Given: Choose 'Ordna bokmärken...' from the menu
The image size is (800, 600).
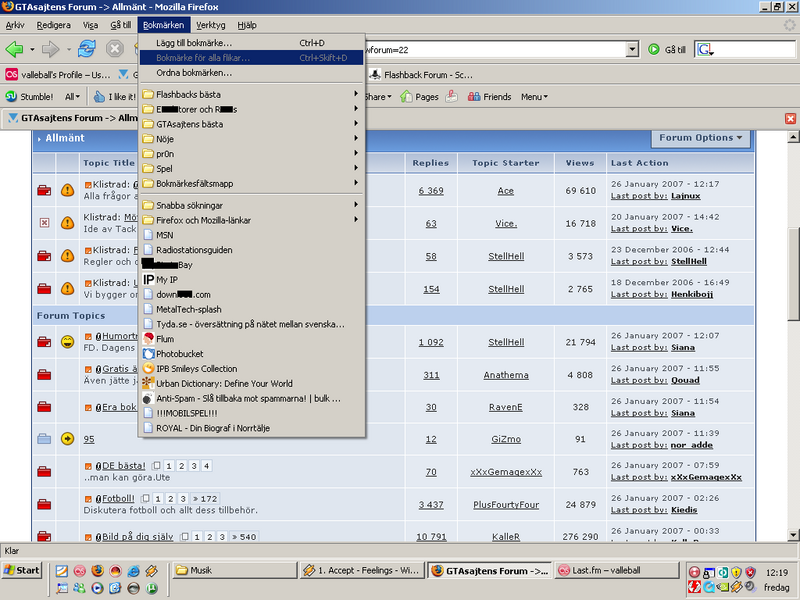Looking at the screenshot, I should point(194,73).
